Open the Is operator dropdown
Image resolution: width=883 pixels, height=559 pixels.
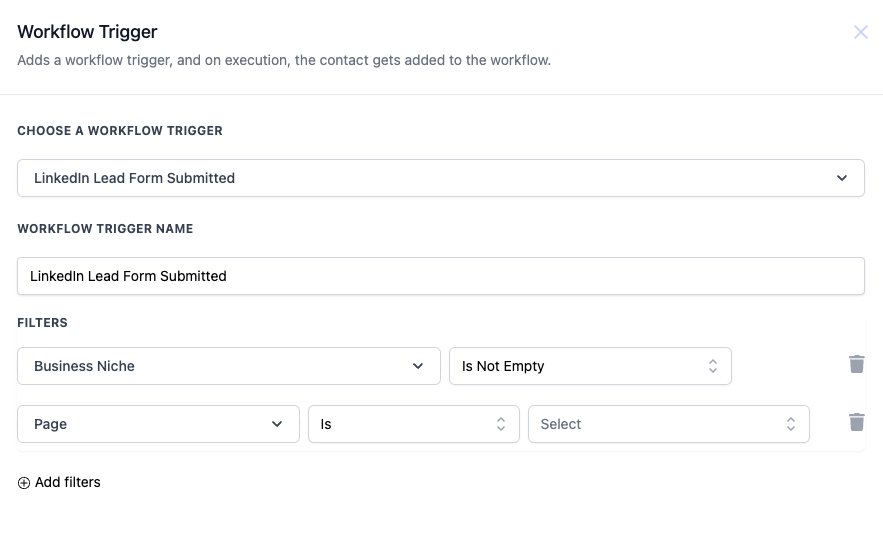click(x=414, y=424)
